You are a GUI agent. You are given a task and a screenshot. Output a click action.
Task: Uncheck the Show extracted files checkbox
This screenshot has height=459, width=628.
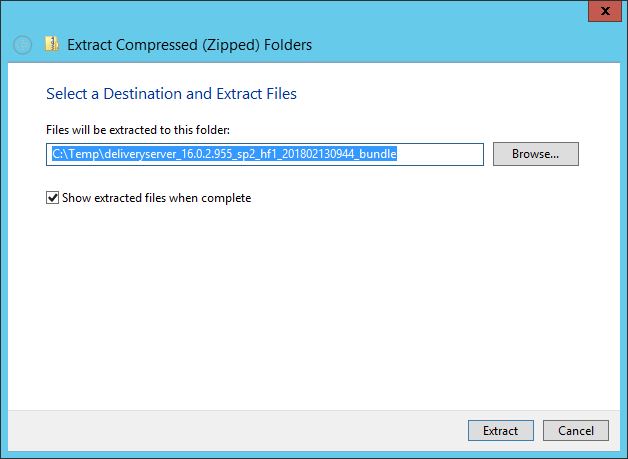point(52,197)
